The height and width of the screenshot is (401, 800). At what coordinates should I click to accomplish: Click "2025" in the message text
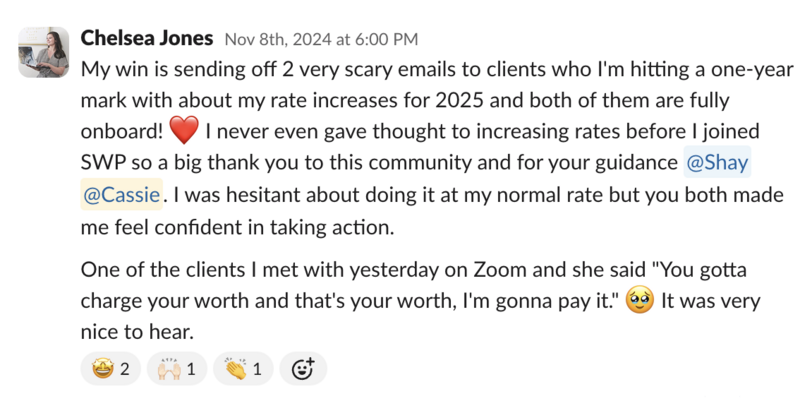(459, 100)
